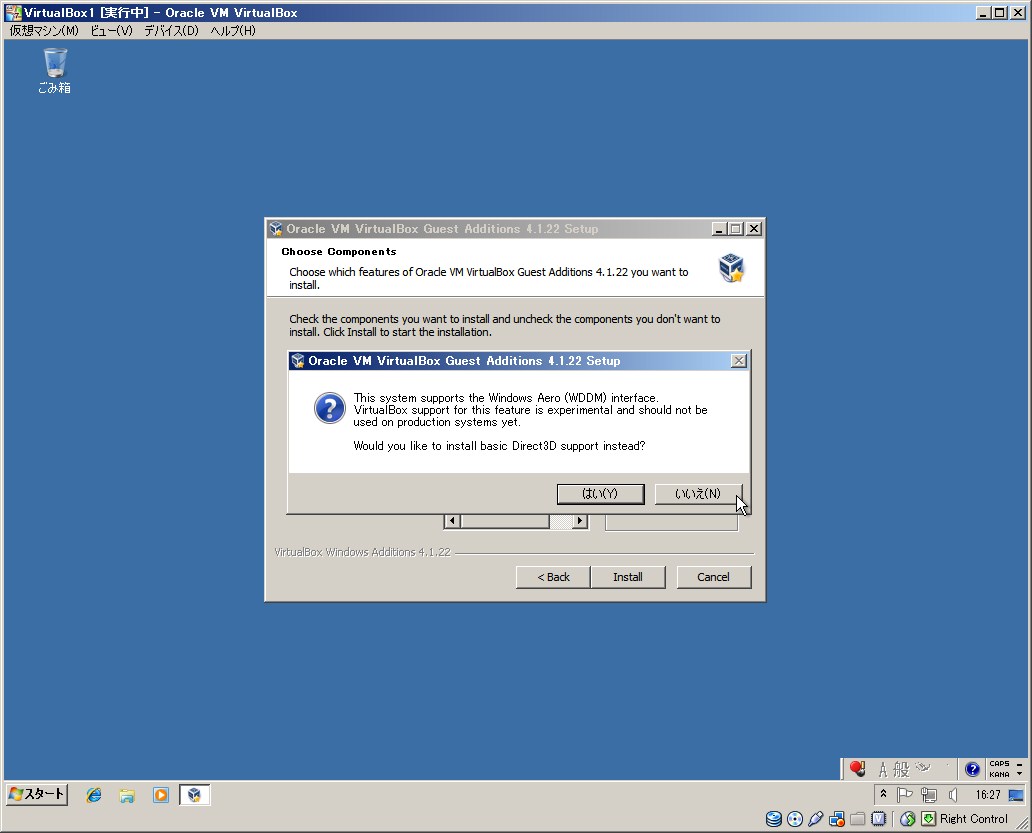
Task: Open the network adapter status icon
Action: click(x=837, y=819)
